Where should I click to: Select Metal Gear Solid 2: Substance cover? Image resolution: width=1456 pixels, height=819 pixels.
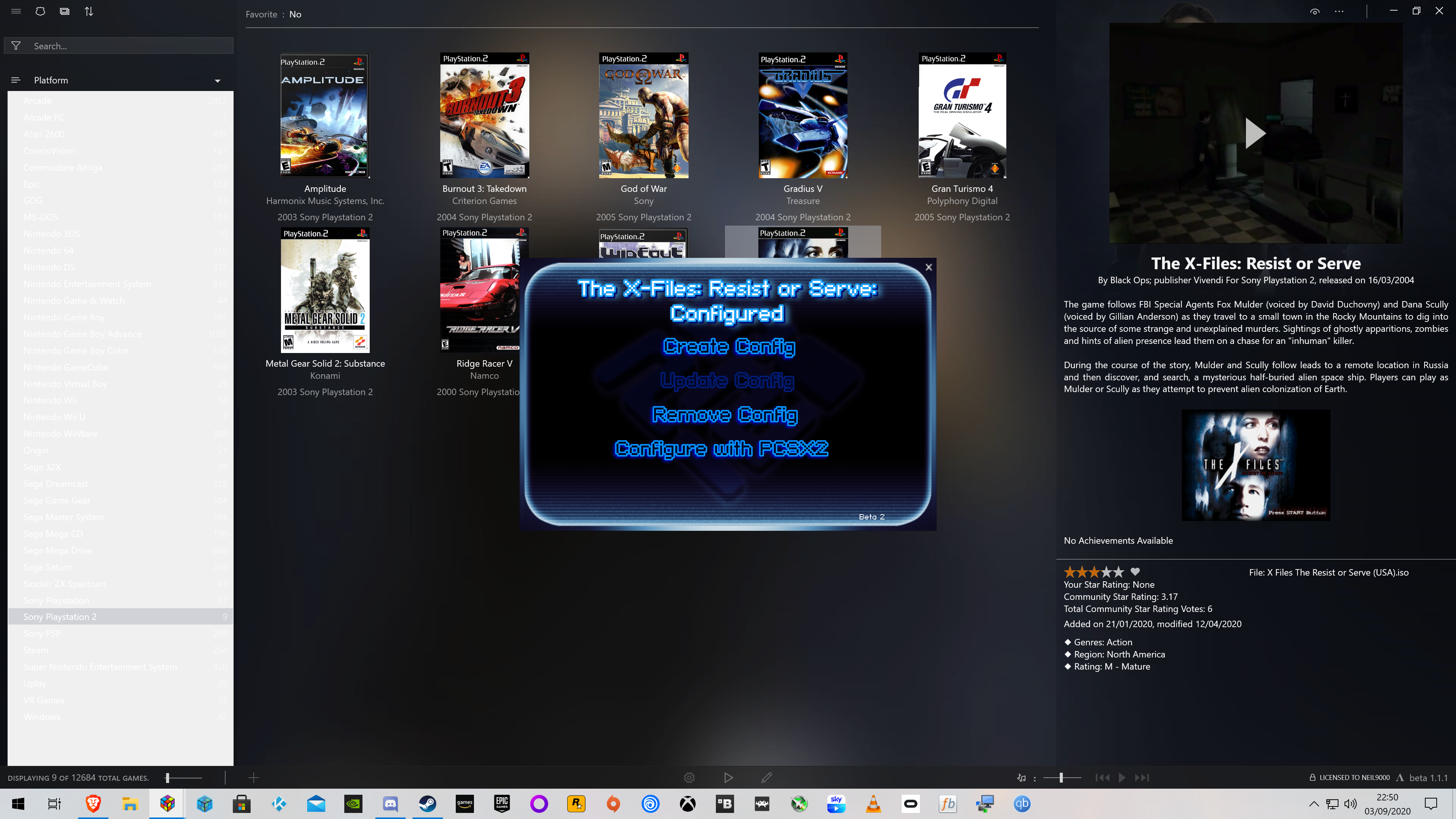[325, 290]
